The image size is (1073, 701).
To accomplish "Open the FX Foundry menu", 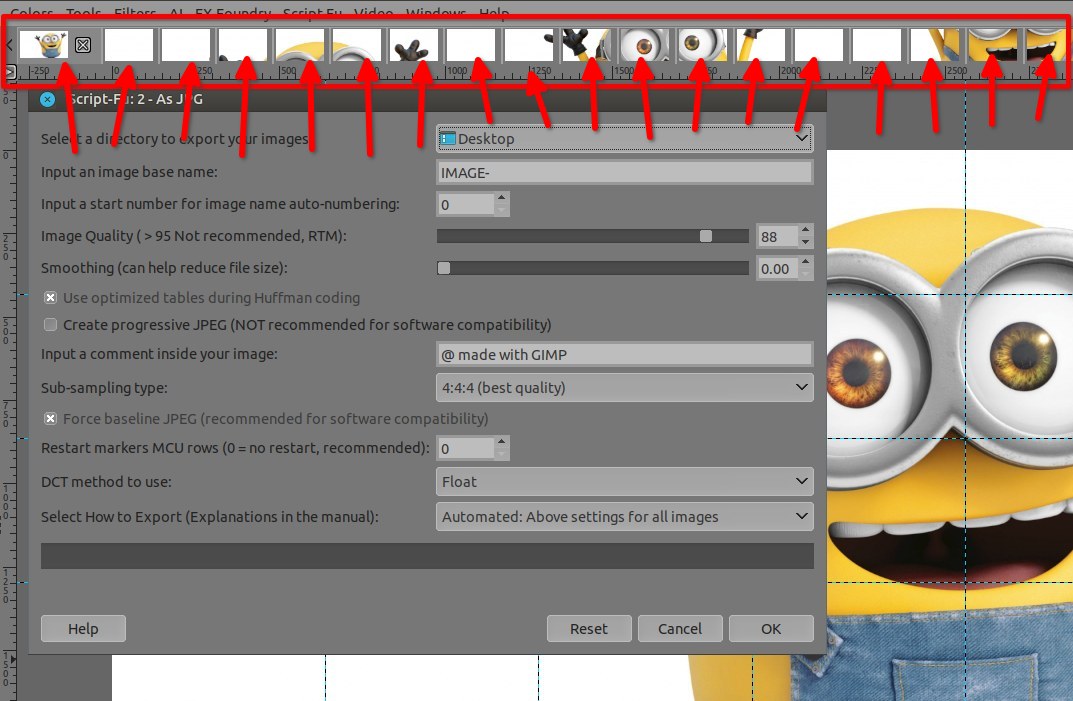I will click(x=233, y=12).
